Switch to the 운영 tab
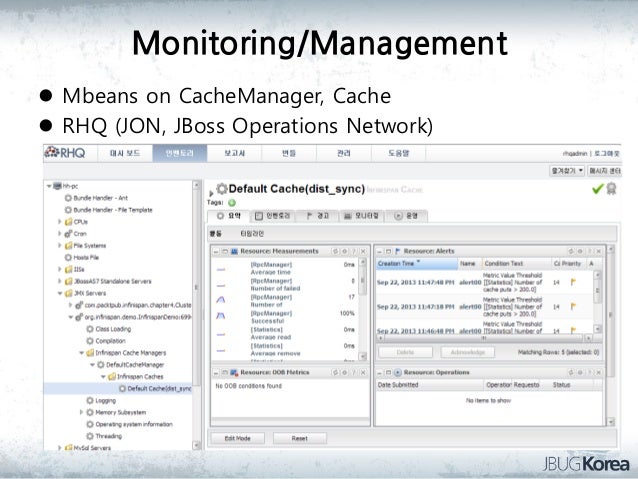 pos(406,216)
